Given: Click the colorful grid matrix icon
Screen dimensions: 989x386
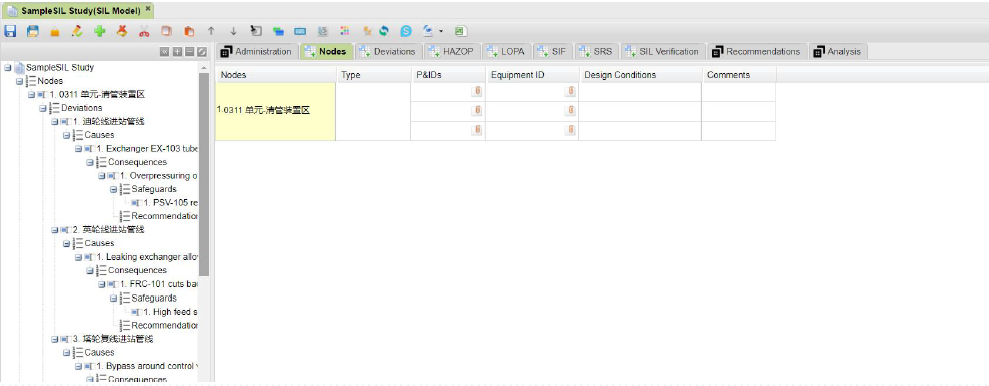Looking at the screenshot, I should [344, 30].
